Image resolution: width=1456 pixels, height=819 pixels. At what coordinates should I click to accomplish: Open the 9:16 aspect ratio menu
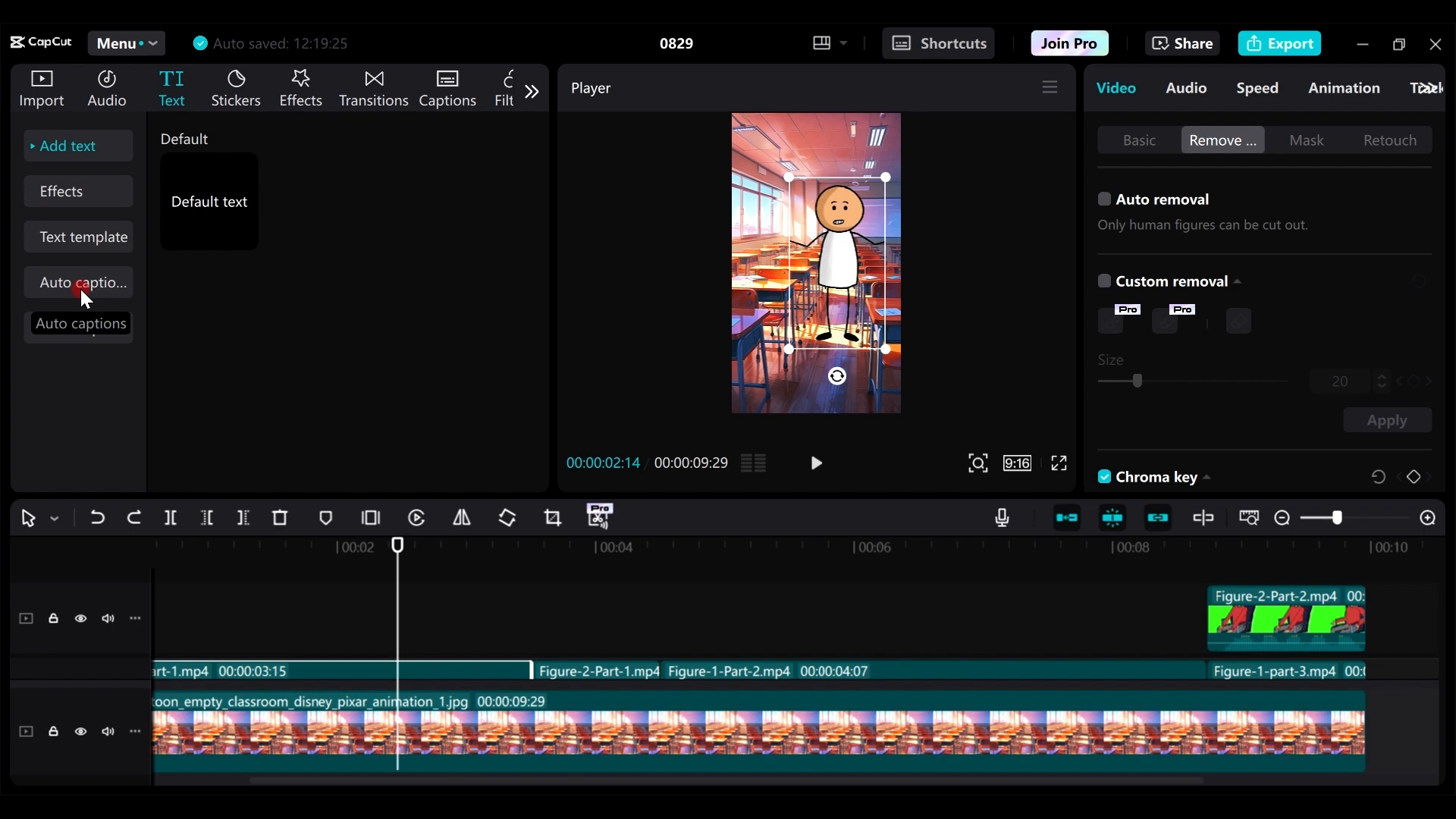pos(1017,463)
